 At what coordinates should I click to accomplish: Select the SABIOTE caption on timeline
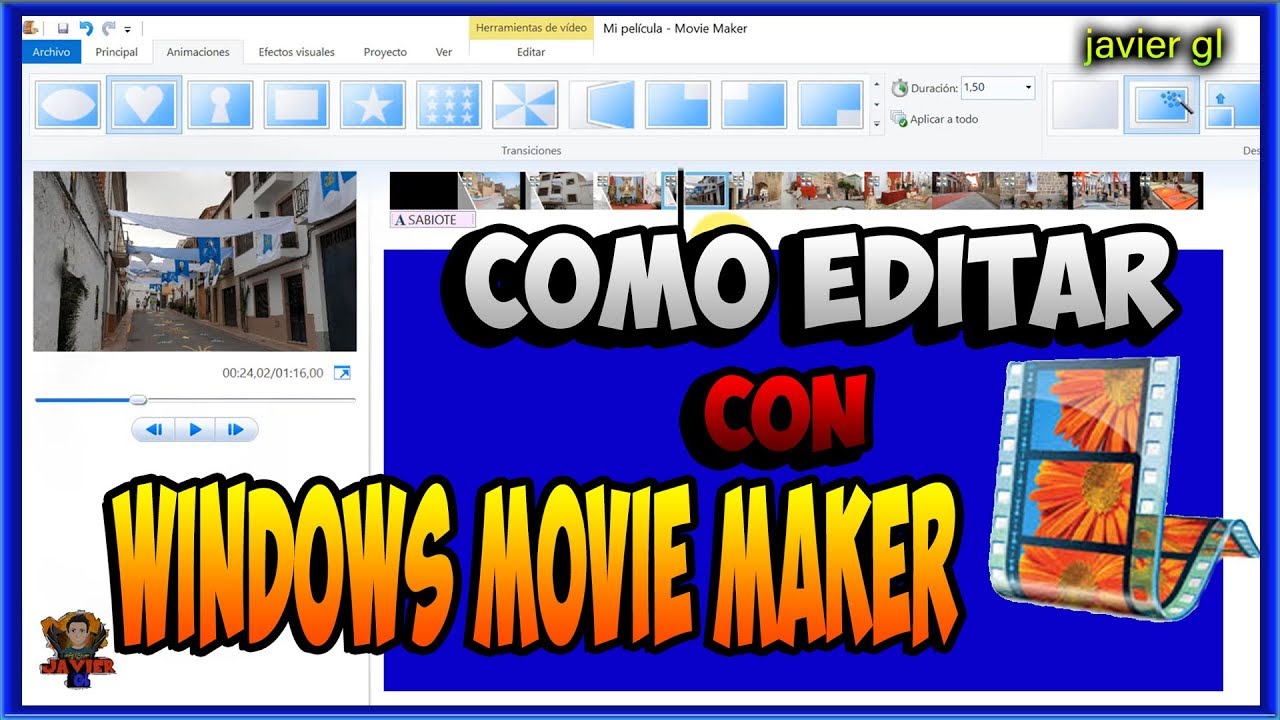432,219
